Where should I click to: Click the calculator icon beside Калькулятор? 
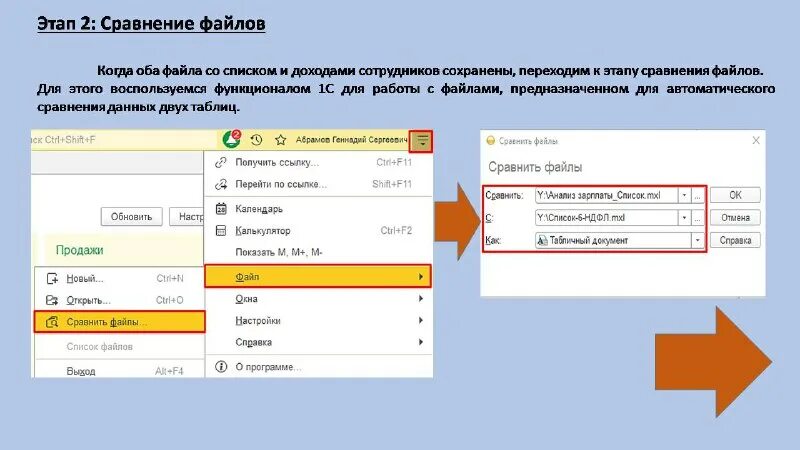click(x=221, y=231)
